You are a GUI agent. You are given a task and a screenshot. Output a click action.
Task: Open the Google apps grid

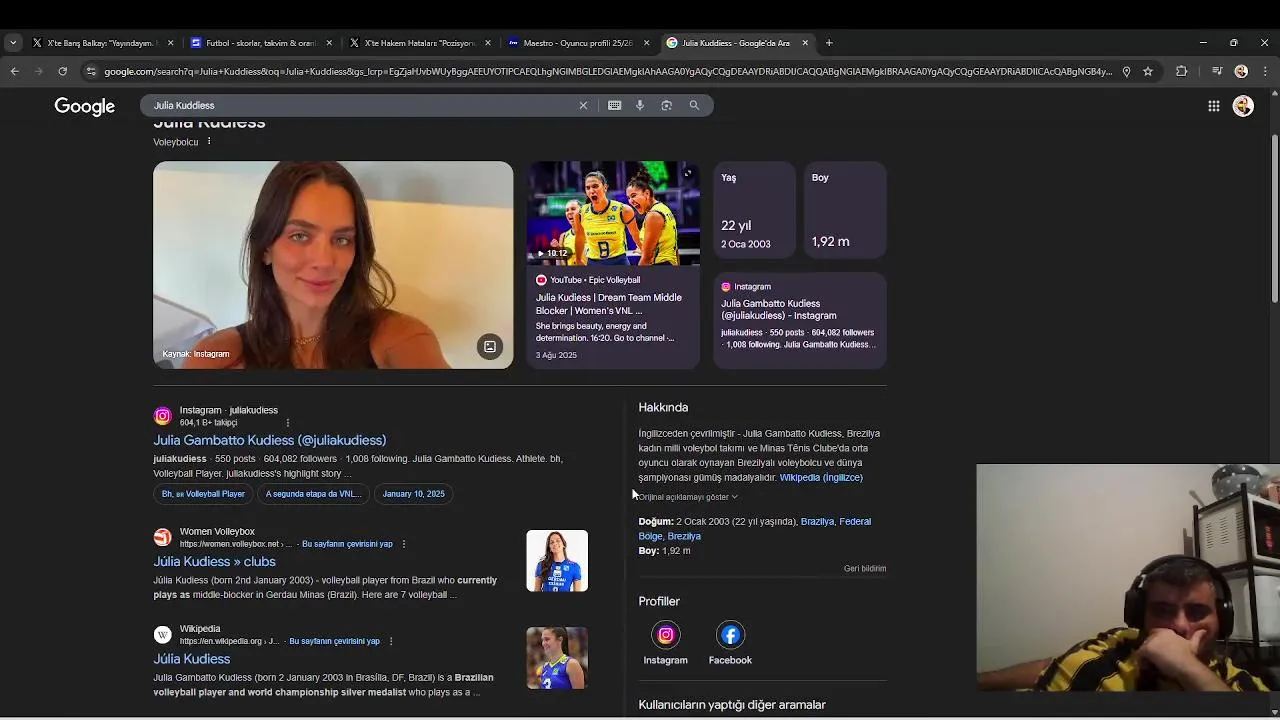tap(1213, 106)
